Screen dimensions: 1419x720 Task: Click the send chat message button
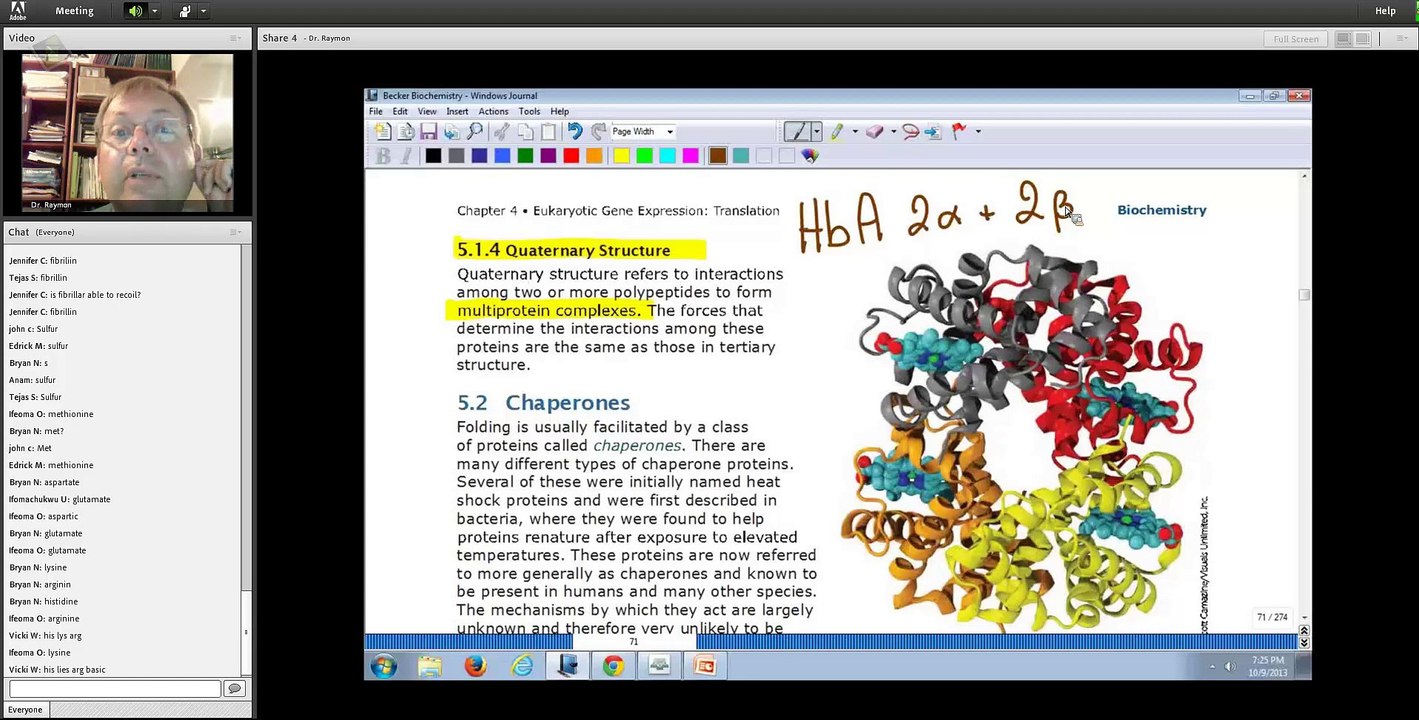click(234, 688)
